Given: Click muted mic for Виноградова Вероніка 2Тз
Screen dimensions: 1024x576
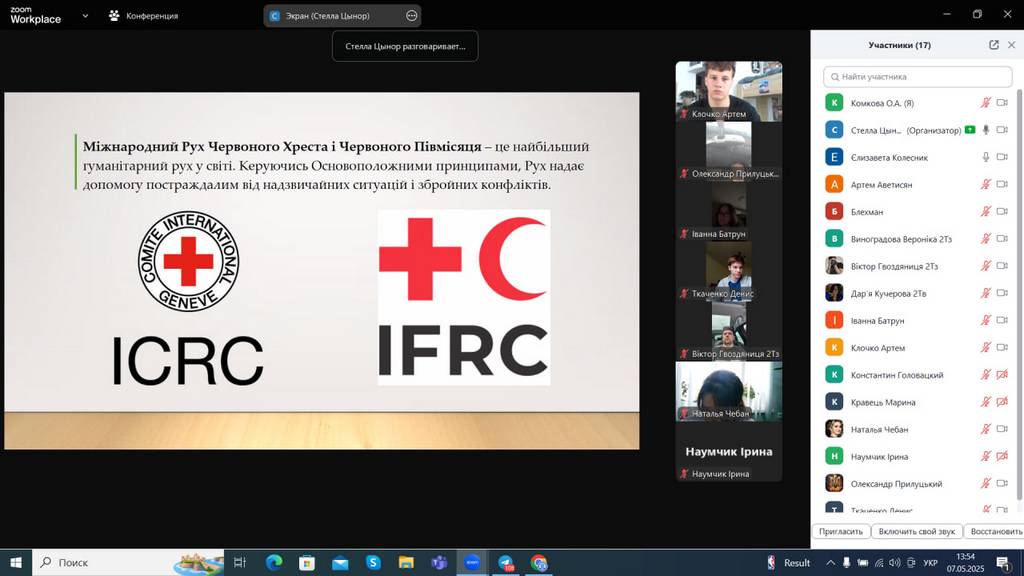Looking at the screenshot, I should [985, 239].
